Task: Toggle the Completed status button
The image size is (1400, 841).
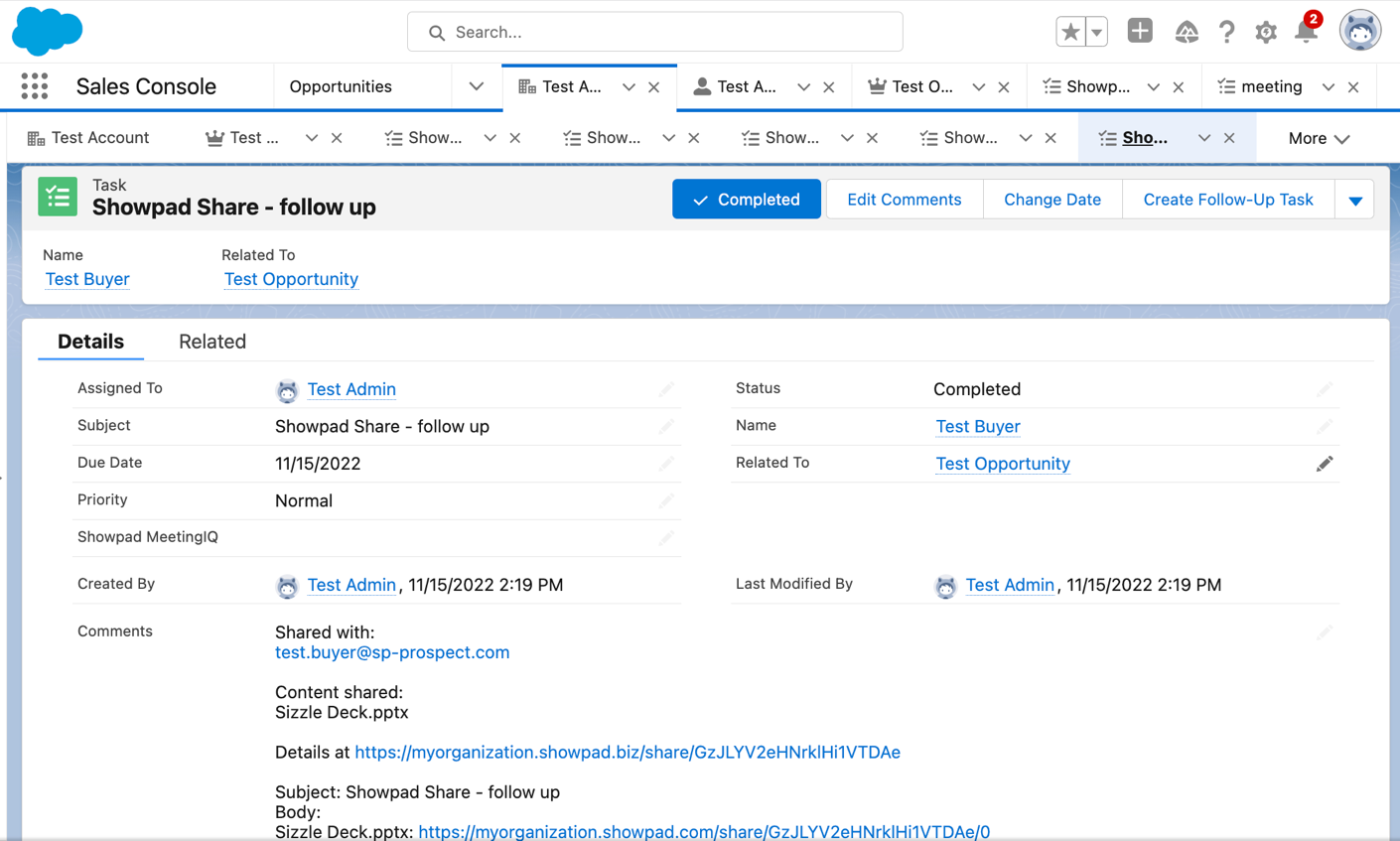Action: [747, 199]
